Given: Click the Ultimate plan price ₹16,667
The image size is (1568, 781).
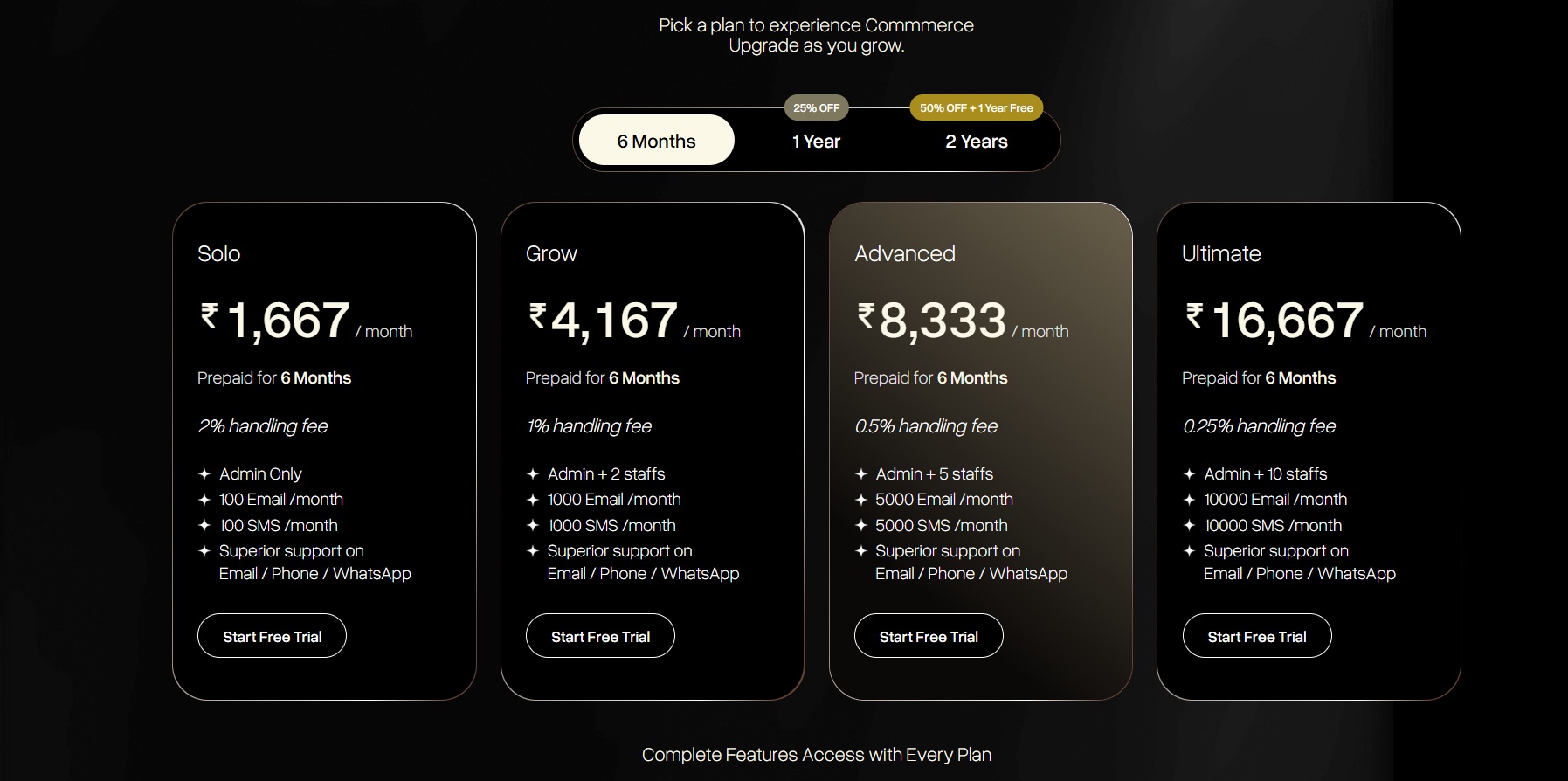Looking at the screenshot, I should (x=1274, y=320).
